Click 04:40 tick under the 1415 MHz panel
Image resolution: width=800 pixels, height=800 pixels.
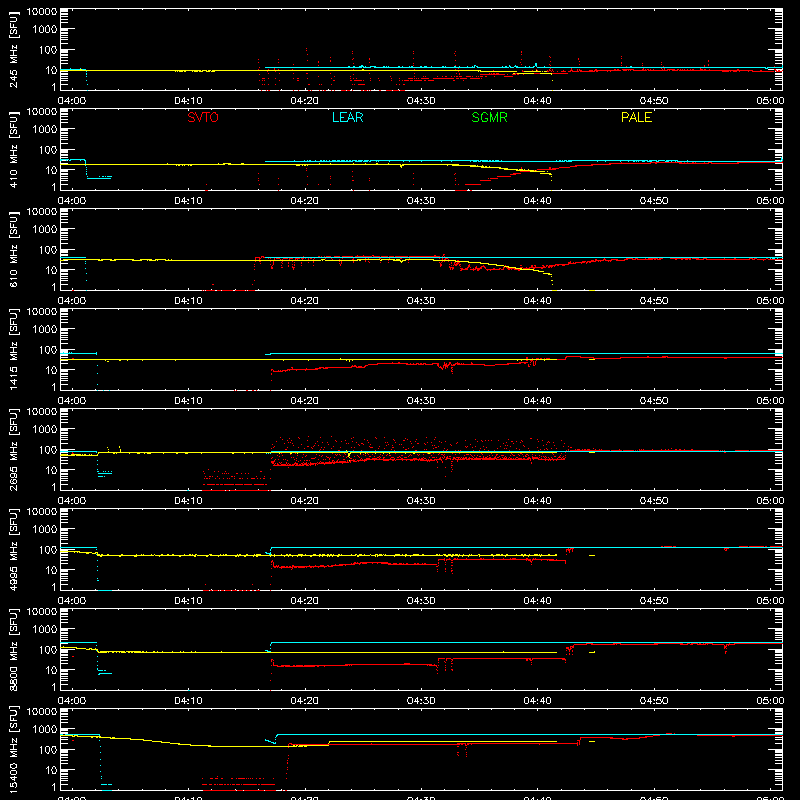[x=537, y=401]
